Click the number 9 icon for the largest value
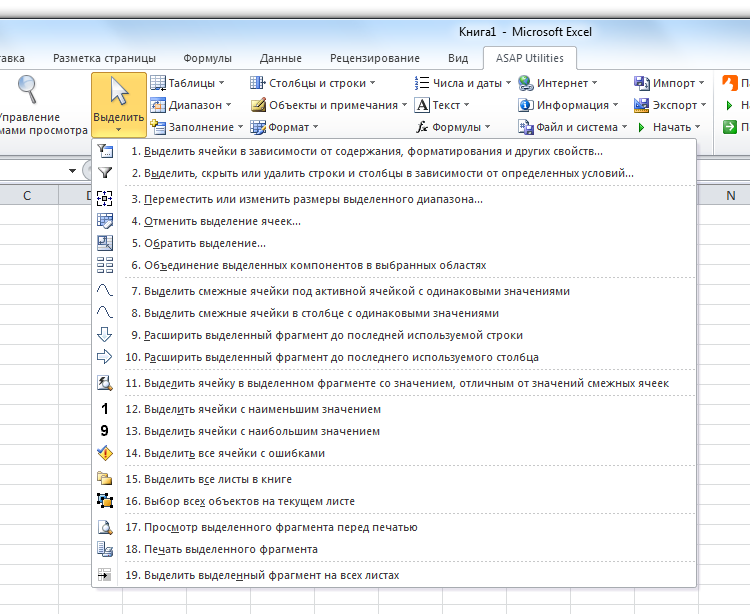This screenshot has height=614, width=750. pos(105,431)
